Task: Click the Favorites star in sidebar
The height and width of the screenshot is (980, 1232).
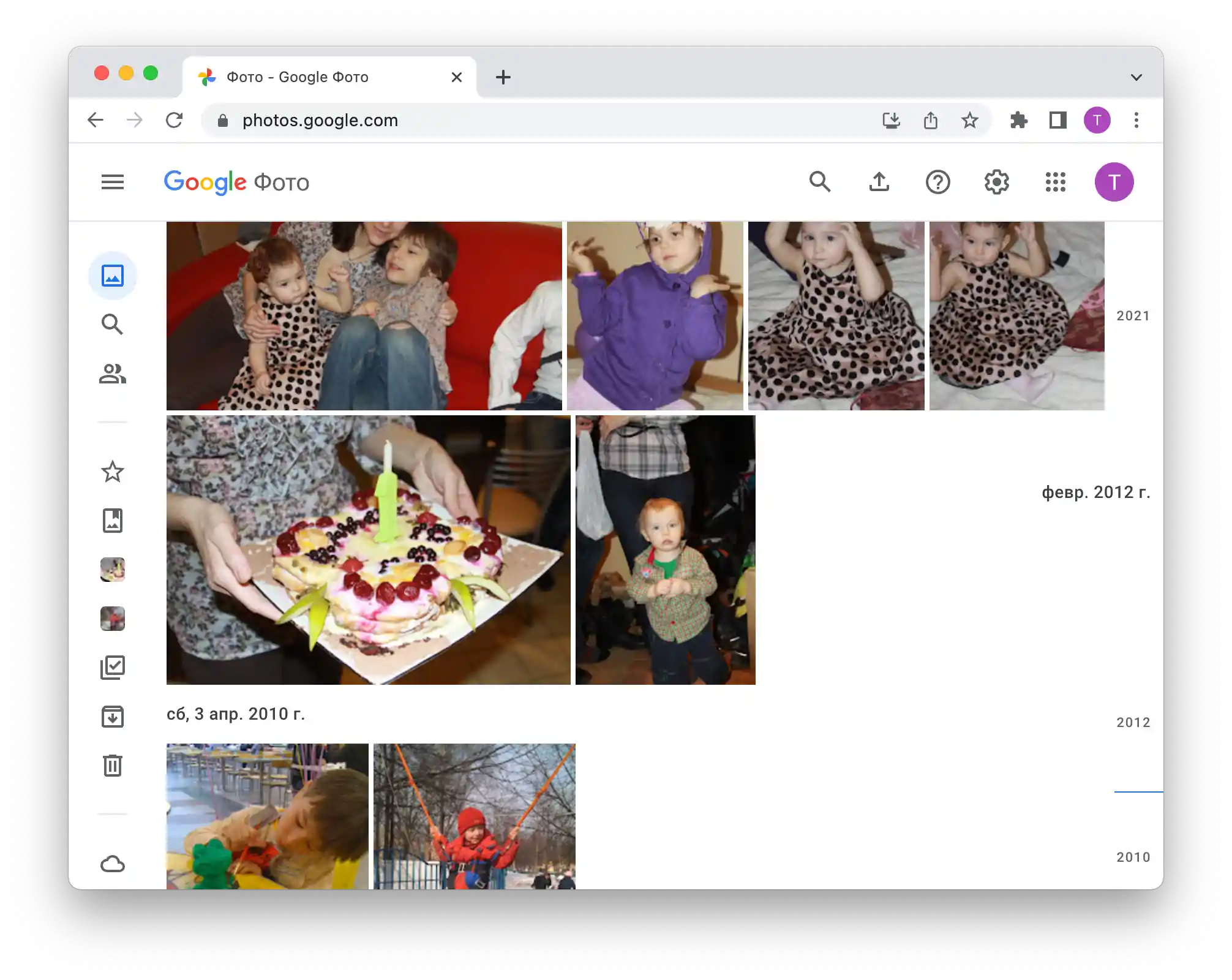Action: pos(113,472)
